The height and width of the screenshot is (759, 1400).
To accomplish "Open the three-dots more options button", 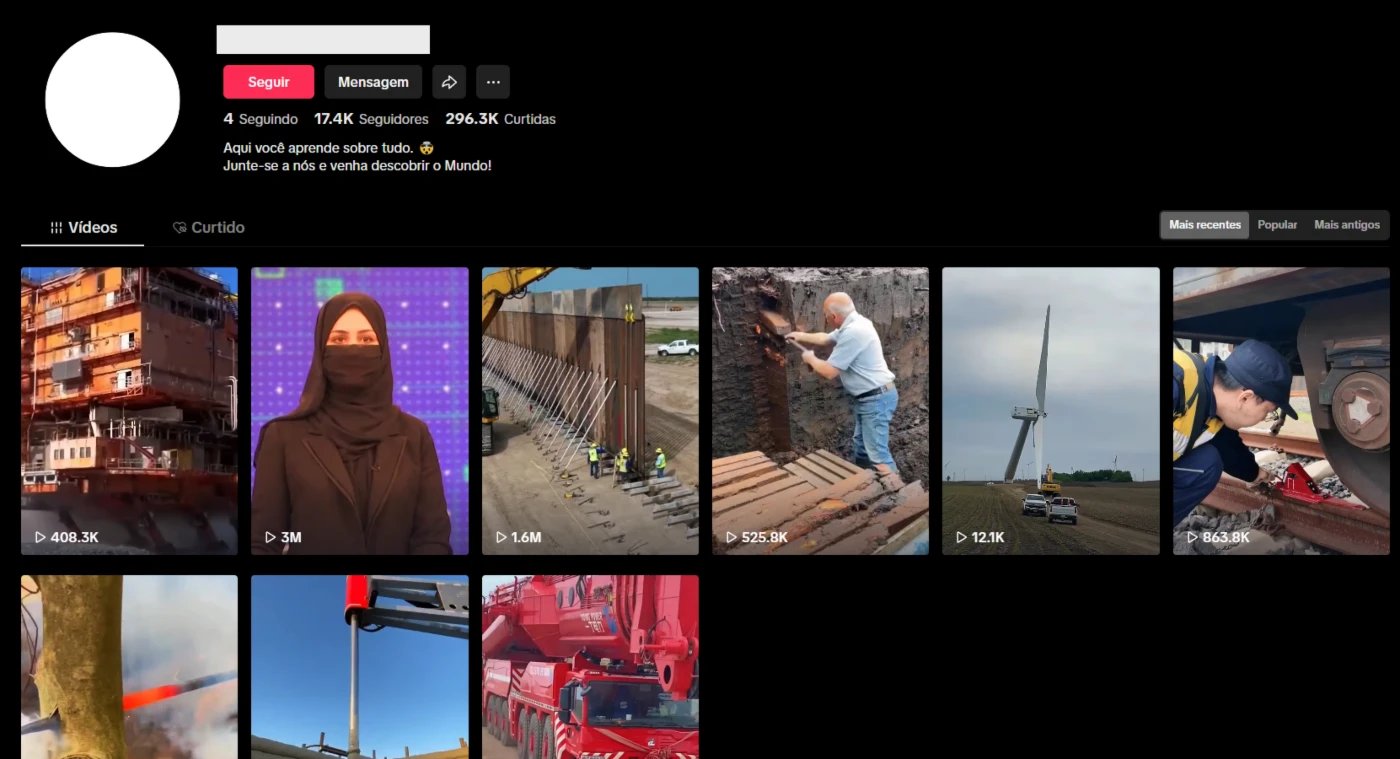I will point(493,82).
